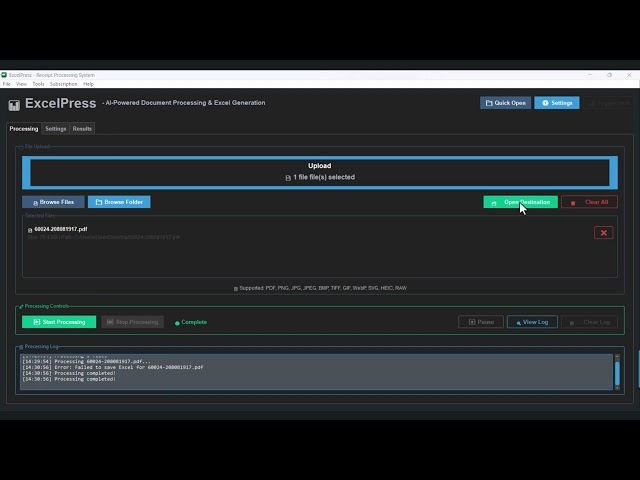The image size is (640, 480).
Task: Click the '1 file file(s) selected' text
Action: click(x=324, y=177)
